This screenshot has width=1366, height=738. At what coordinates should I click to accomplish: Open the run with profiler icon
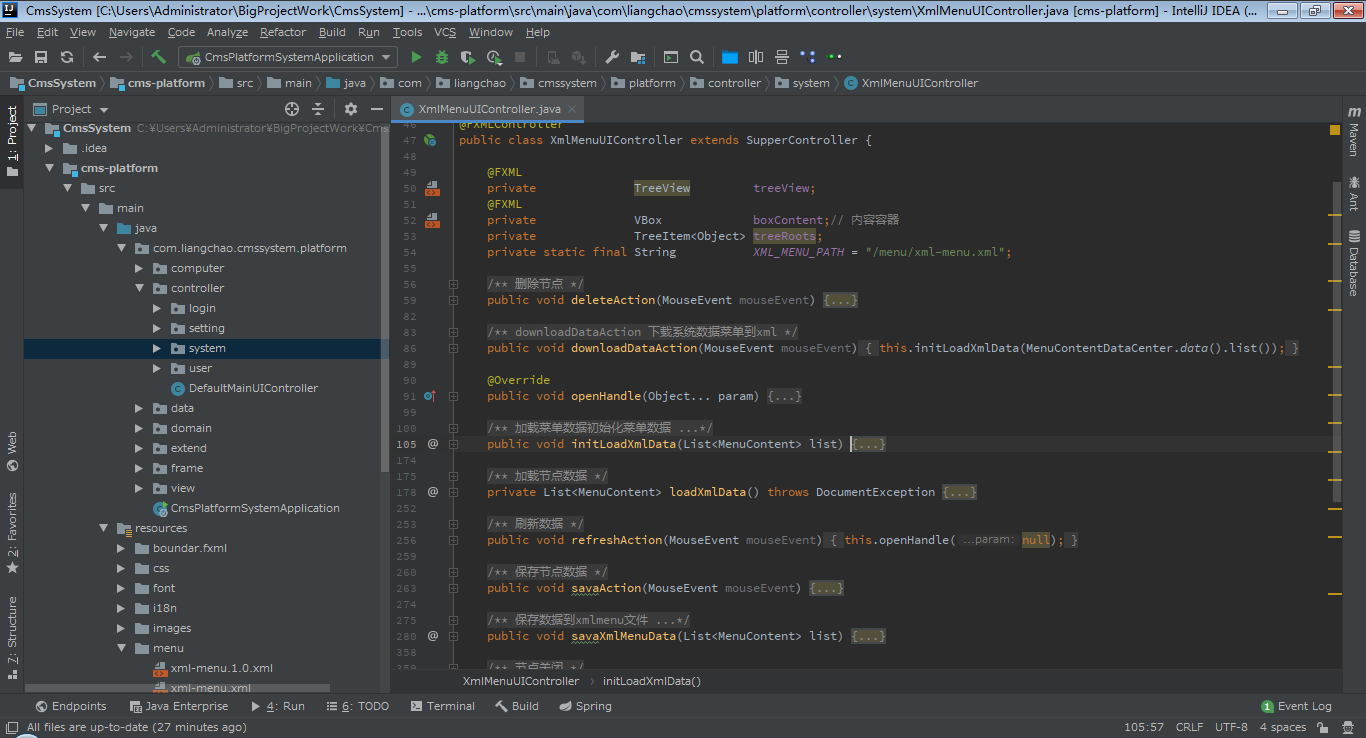(x=494, y=57)
